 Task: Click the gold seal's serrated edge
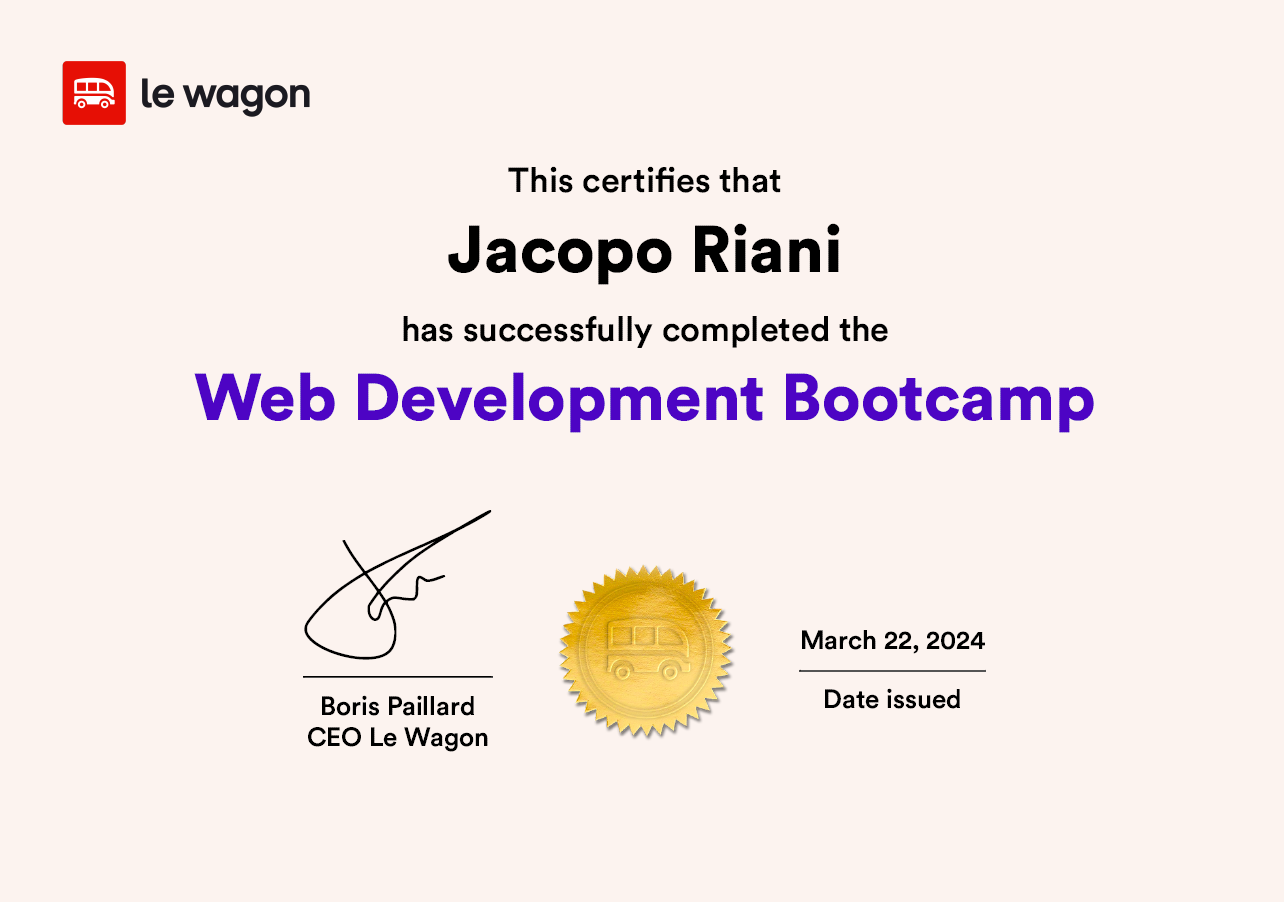647,577
